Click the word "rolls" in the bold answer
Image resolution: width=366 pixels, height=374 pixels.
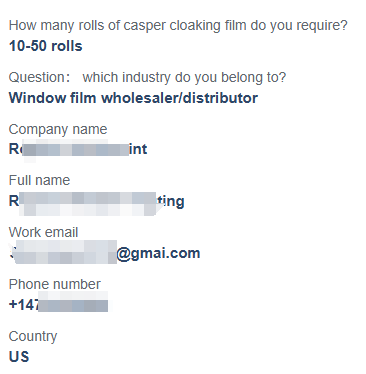click(67, 46)
